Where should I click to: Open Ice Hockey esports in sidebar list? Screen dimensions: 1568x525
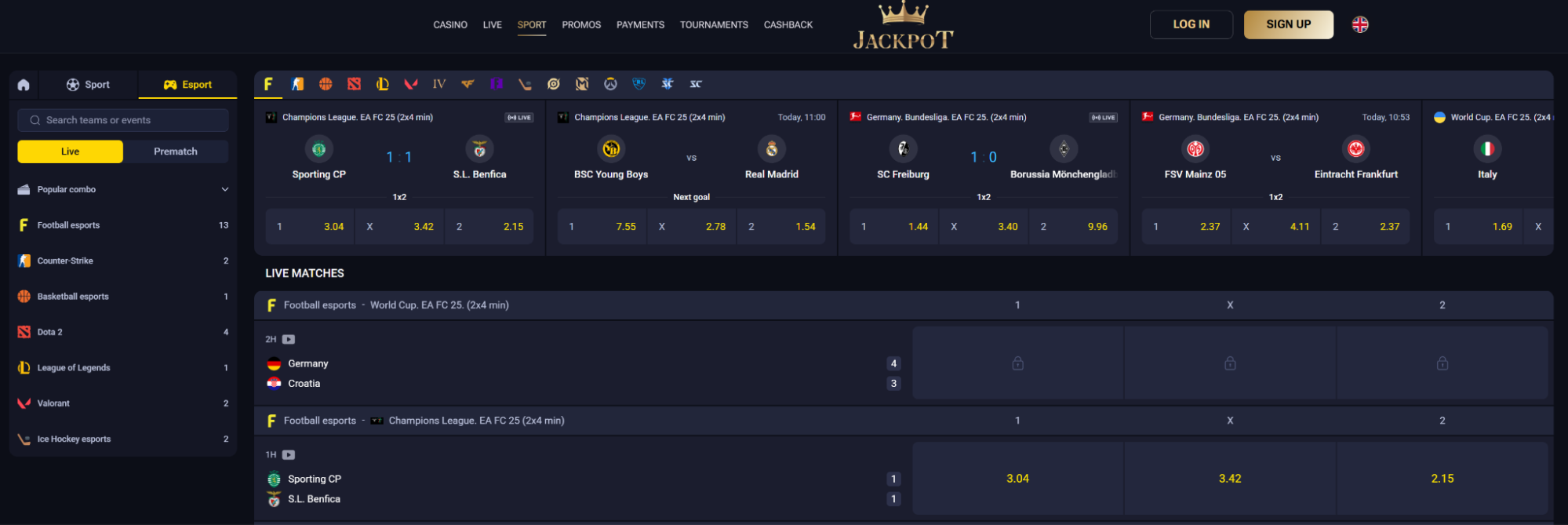pos(123,439)
